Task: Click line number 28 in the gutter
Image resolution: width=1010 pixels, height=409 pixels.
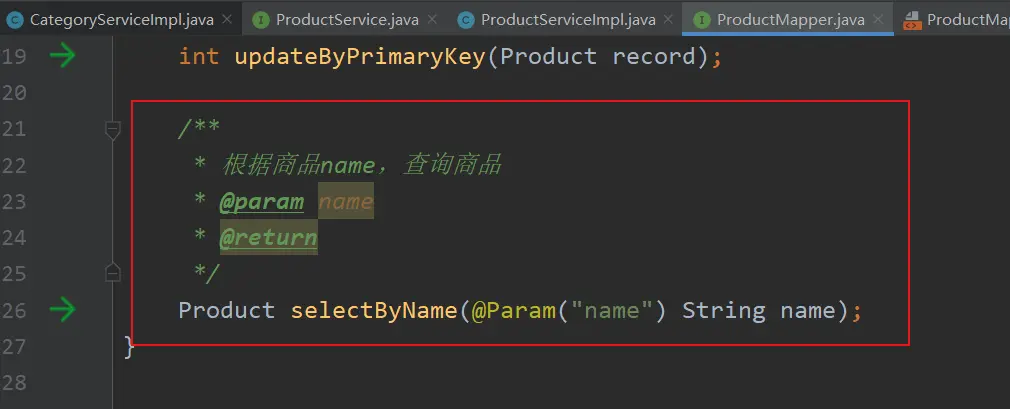Action: point(14,383)
